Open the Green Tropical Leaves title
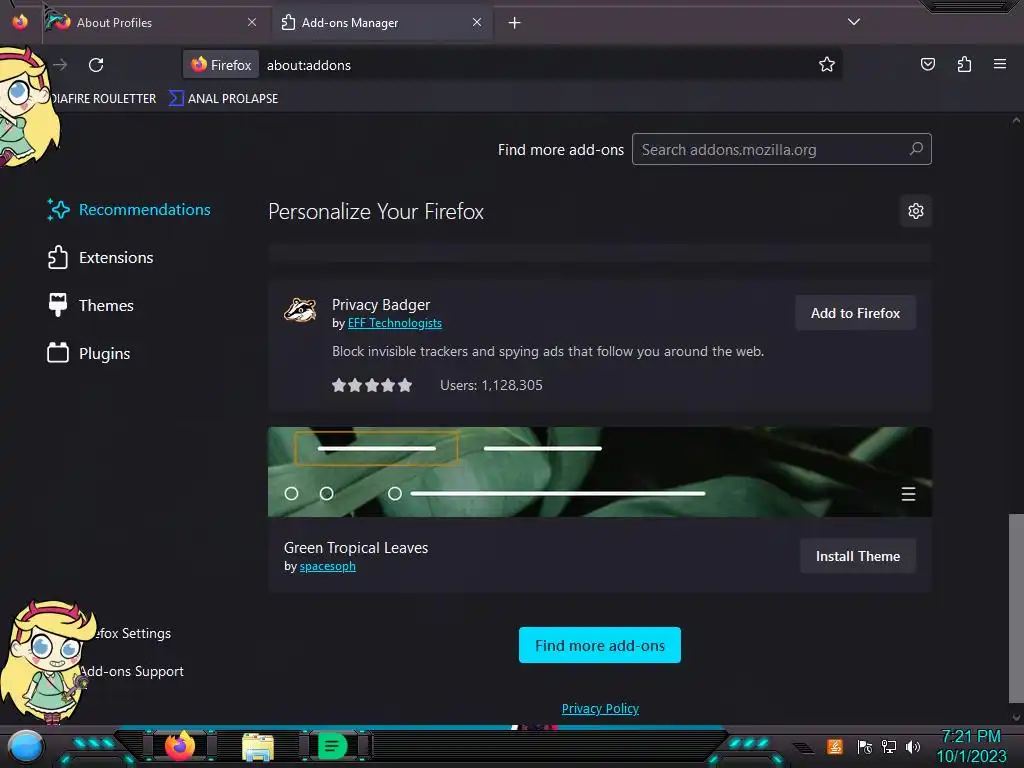 click(x=356, y=547)
